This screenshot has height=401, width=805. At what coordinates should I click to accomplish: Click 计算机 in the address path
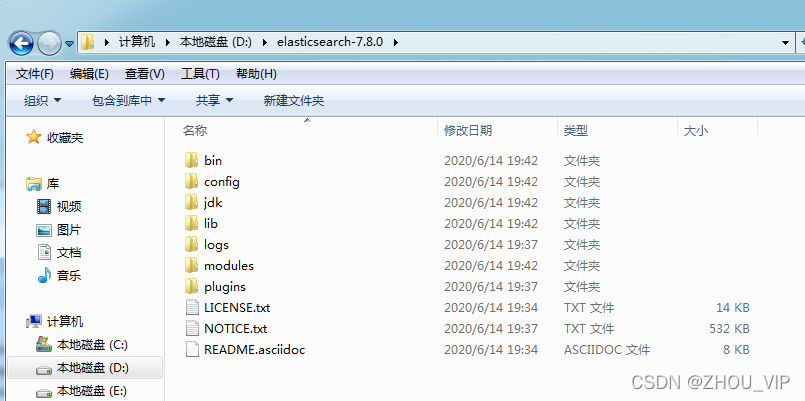[137, 42]
